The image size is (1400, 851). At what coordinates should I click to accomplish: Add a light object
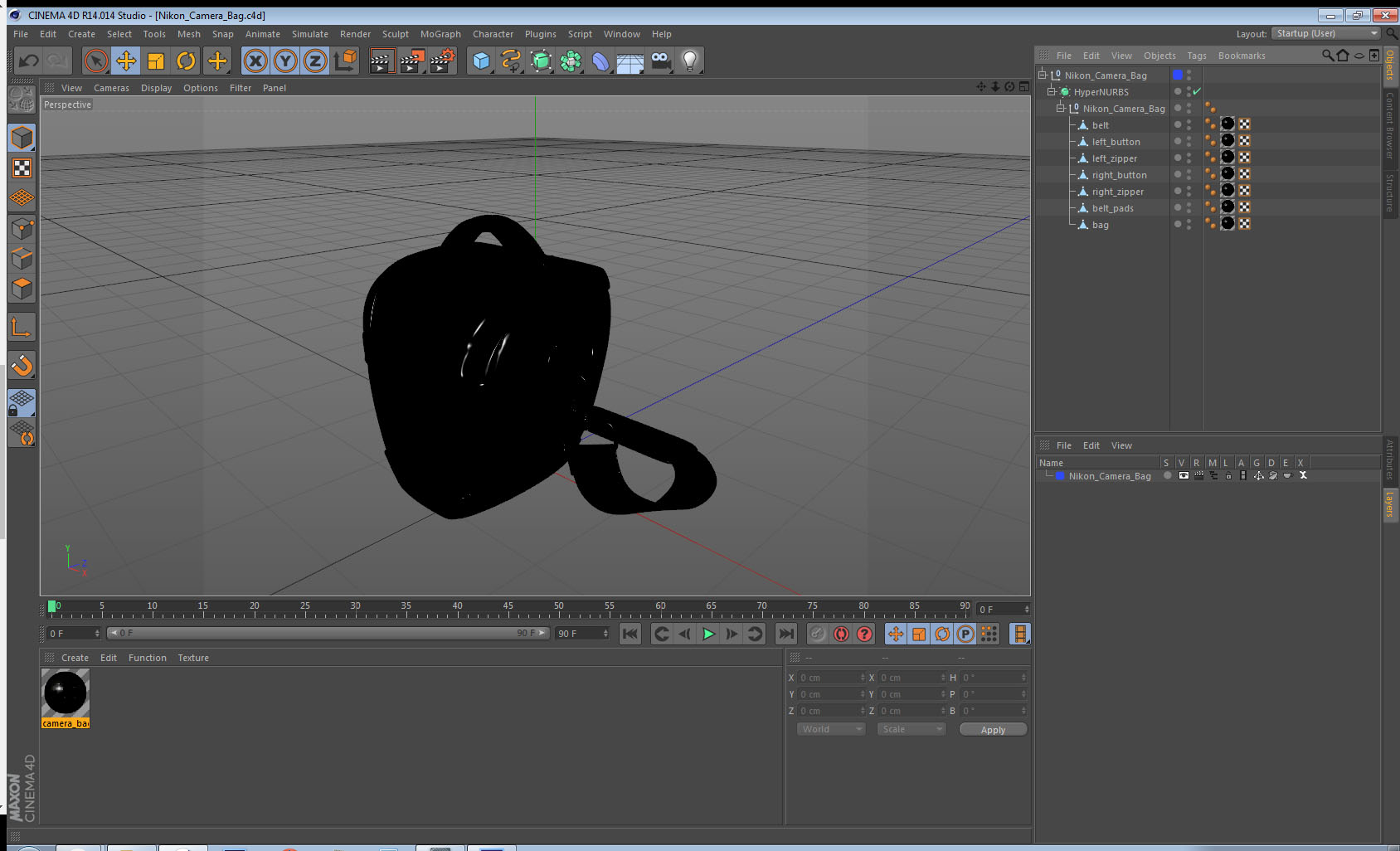[690, 61]
